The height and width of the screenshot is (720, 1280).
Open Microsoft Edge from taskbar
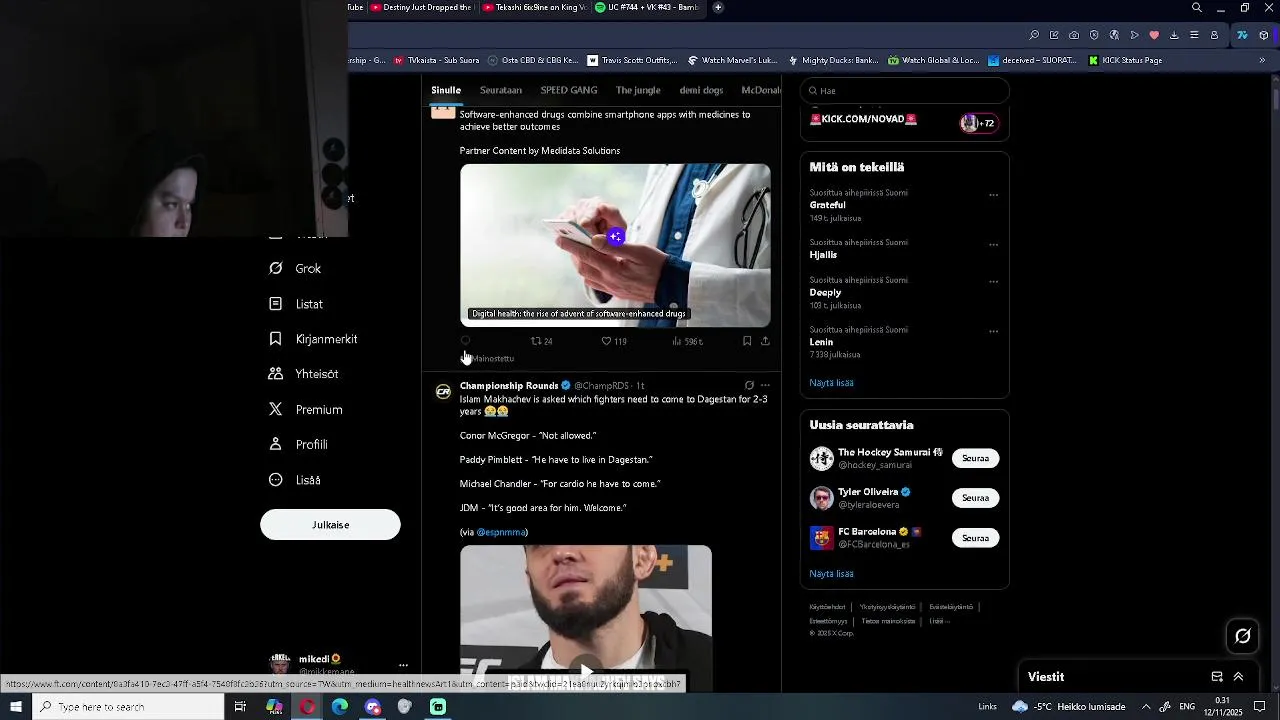[x=340, y=707]
